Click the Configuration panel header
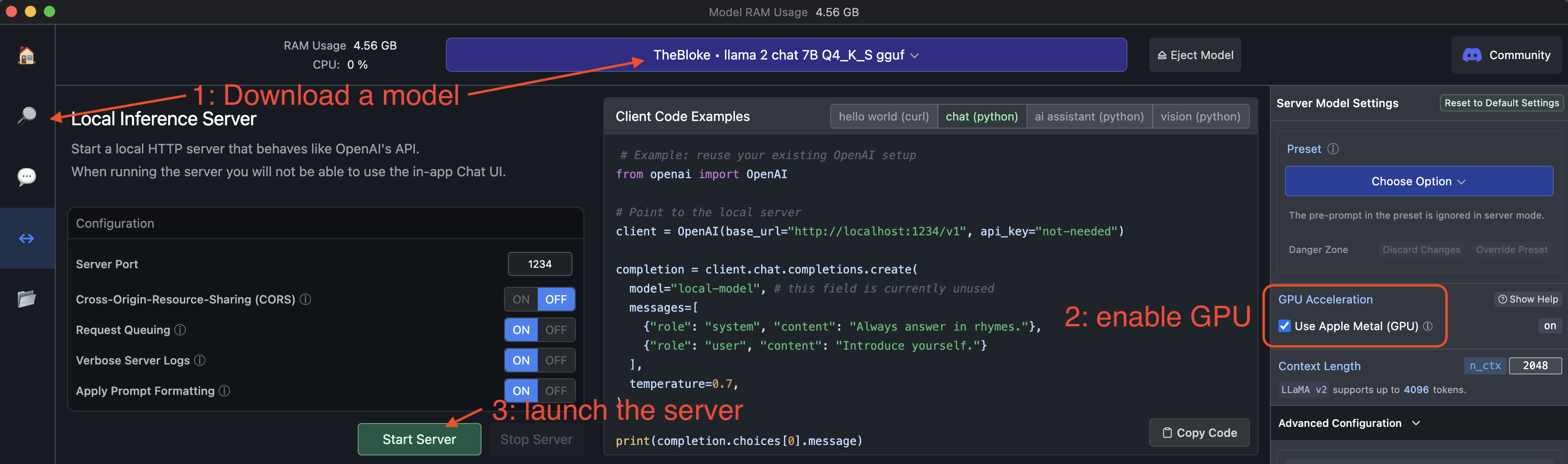This screenshot has height=464, width=1568. (326, 223)
